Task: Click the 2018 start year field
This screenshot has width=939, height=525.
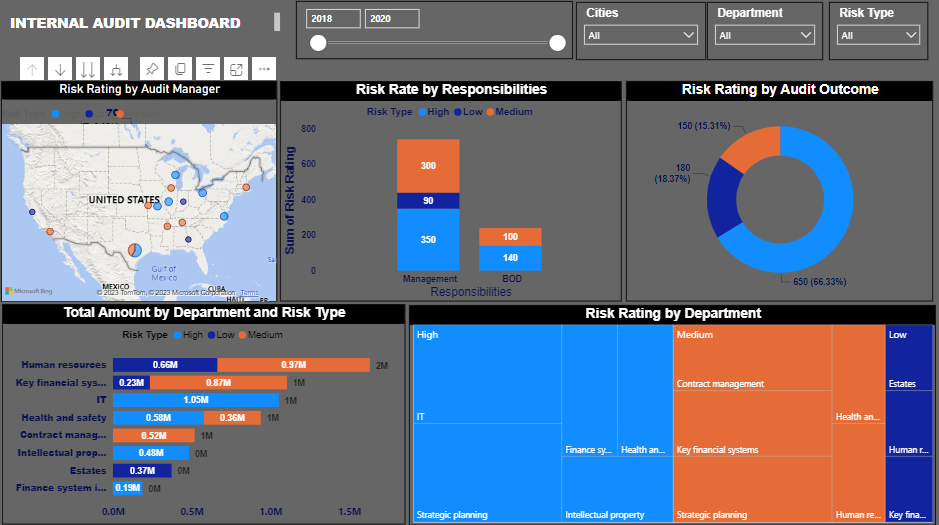Action: coord(333,18)
